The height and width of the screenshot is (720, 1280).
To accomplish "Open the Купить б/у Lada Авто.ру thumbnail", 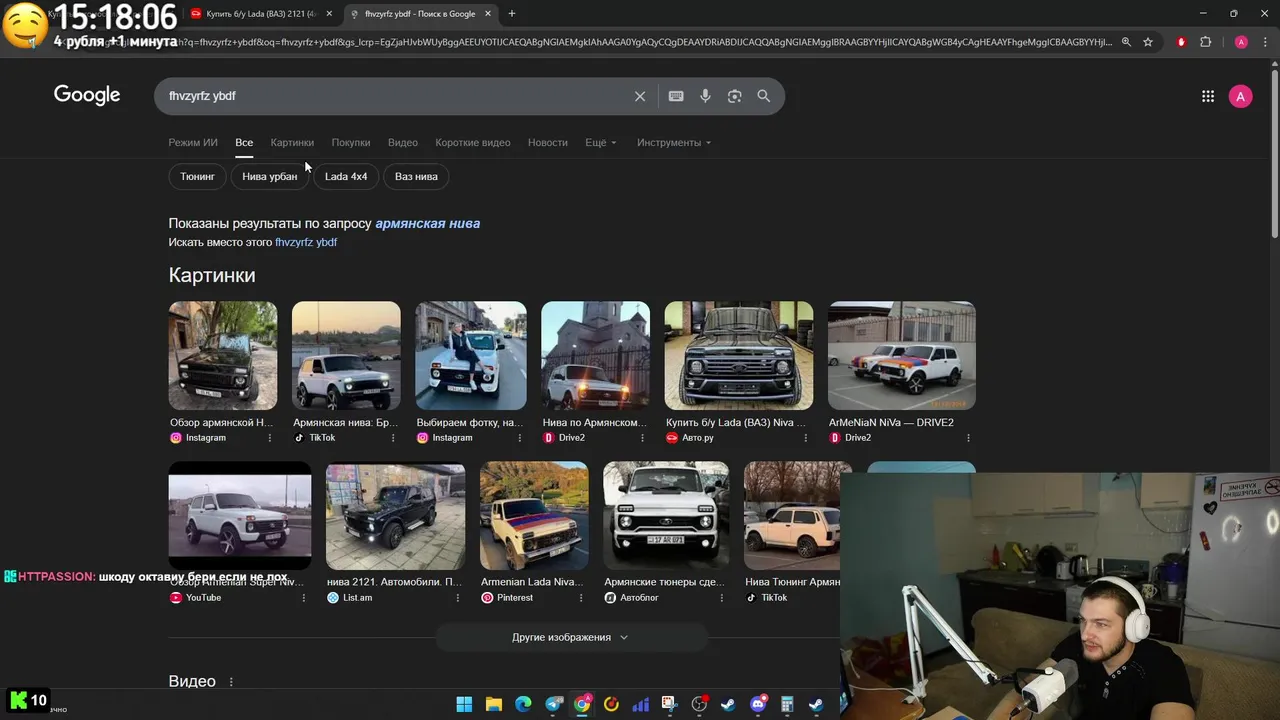I will 739,356.
